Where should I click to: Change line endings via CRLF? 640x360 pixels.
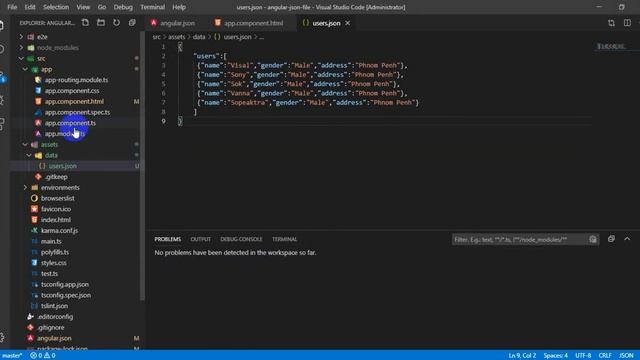point(605,356)
